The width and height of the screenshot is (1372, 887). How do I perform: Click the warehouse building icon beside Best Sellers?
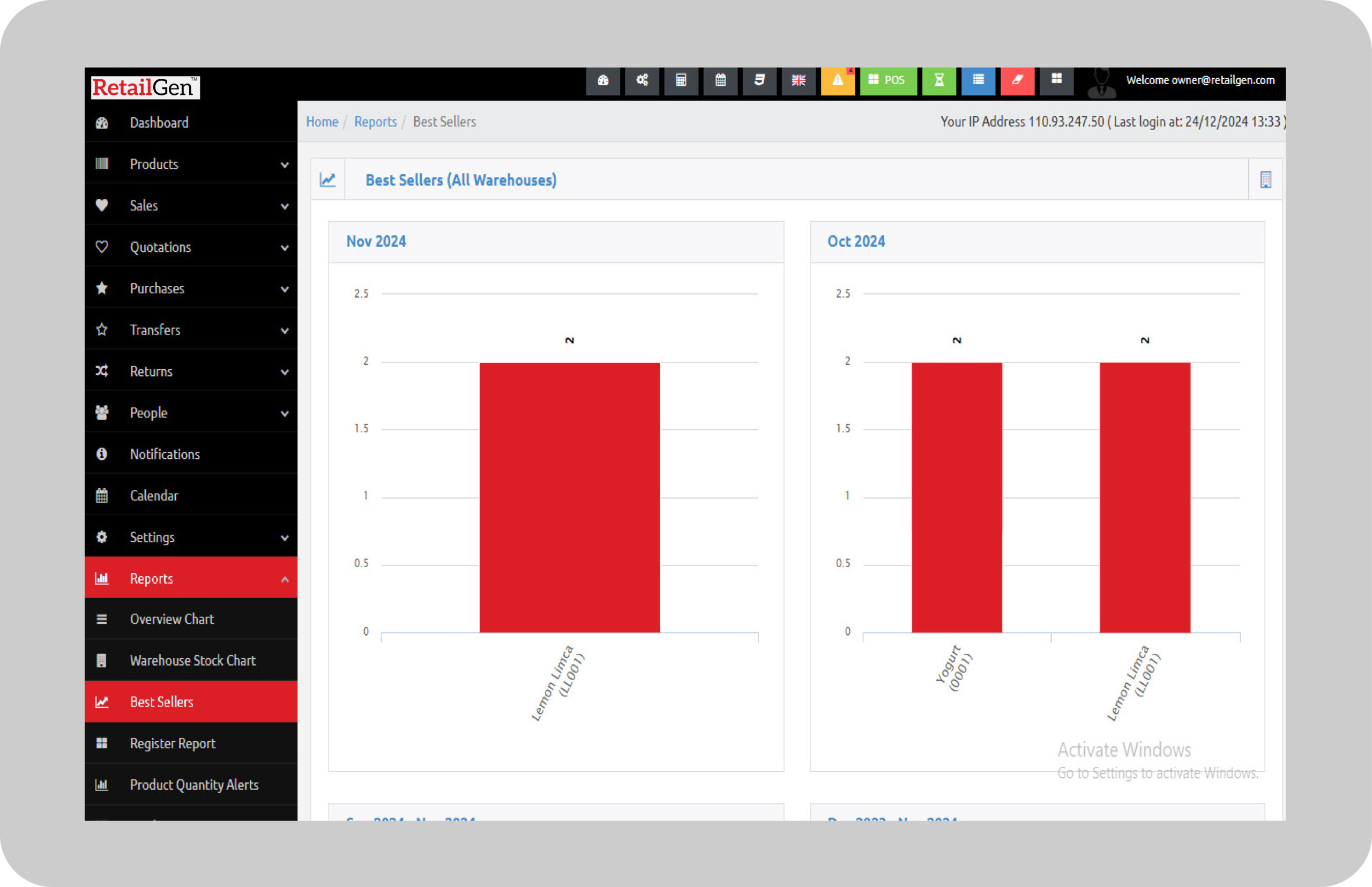1265,180
